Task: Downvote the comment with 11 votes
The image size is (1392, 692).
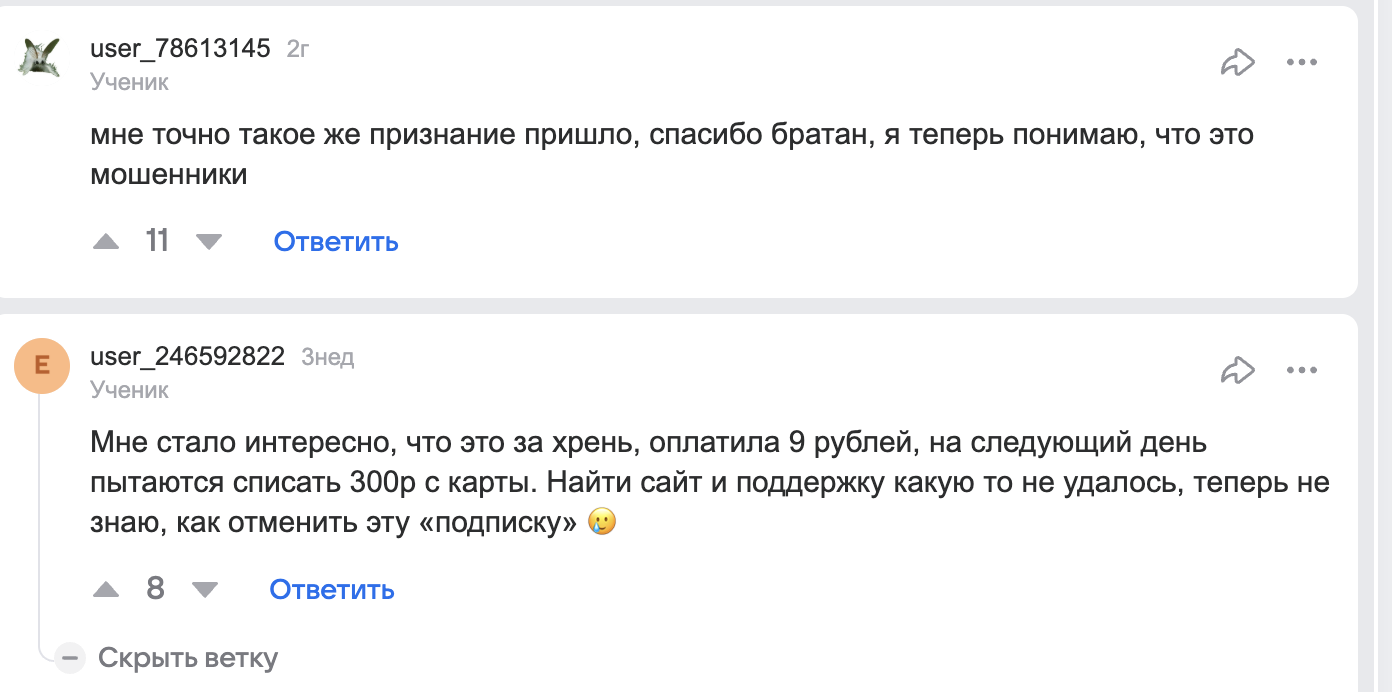Action: click(208, 241)
